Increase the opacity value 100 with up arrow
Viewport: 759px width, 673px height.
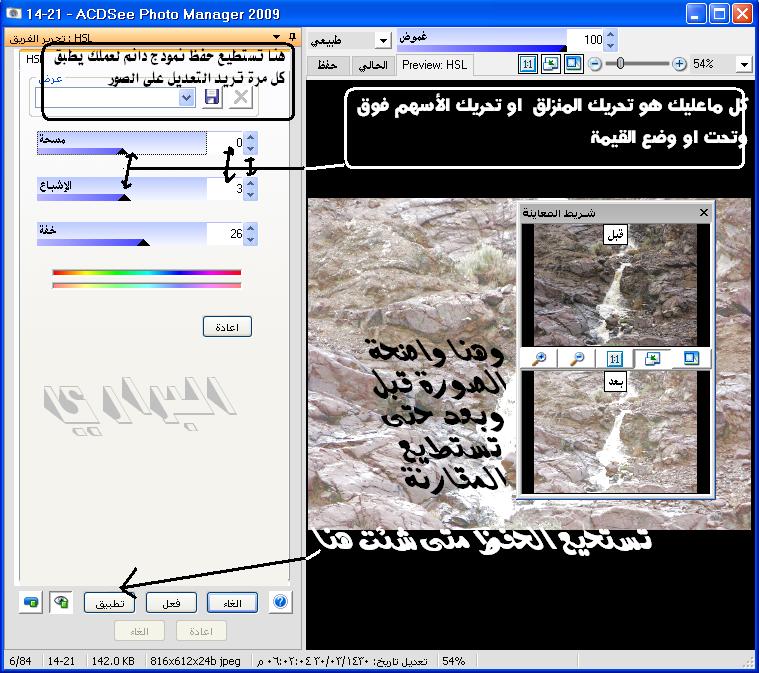(610, 35)
